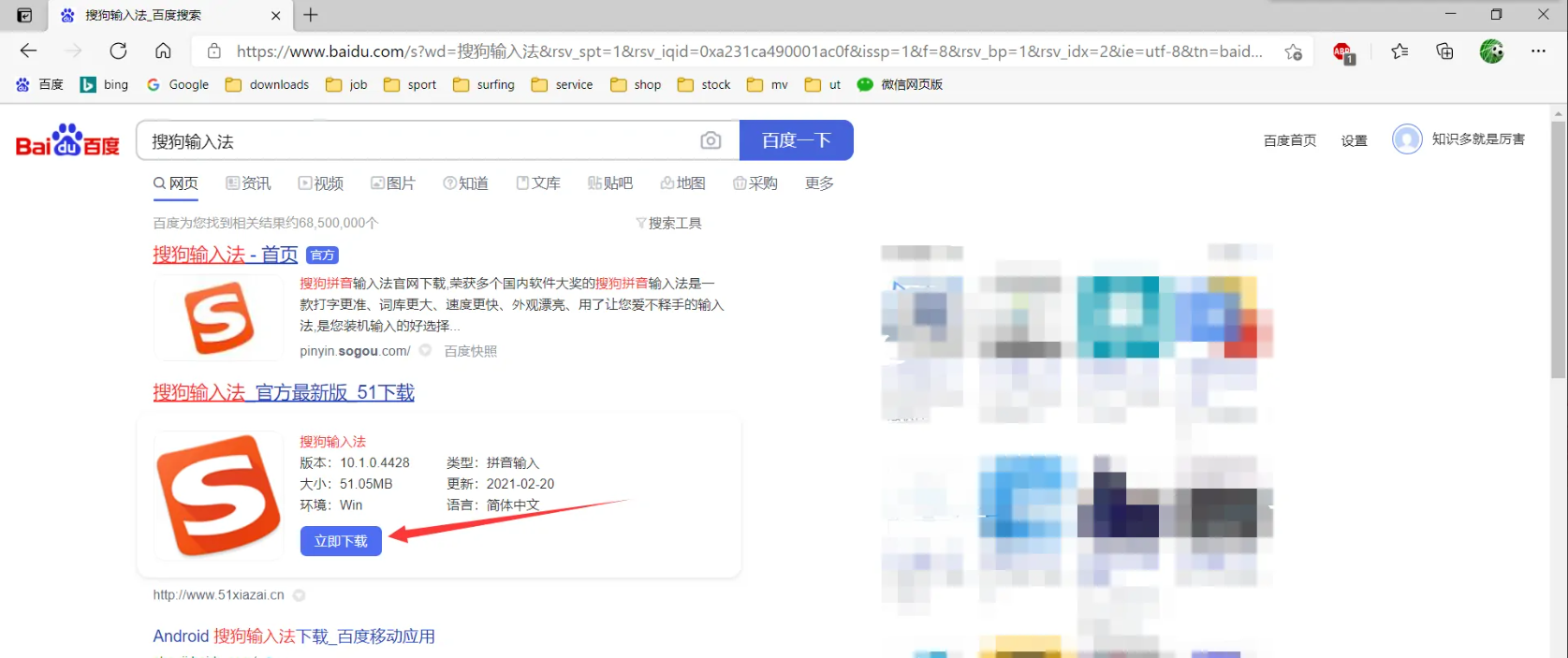Viewport: 1568px width, 658px height.
Task: Expand the ut bookmark folder
Action: point(823,84)
